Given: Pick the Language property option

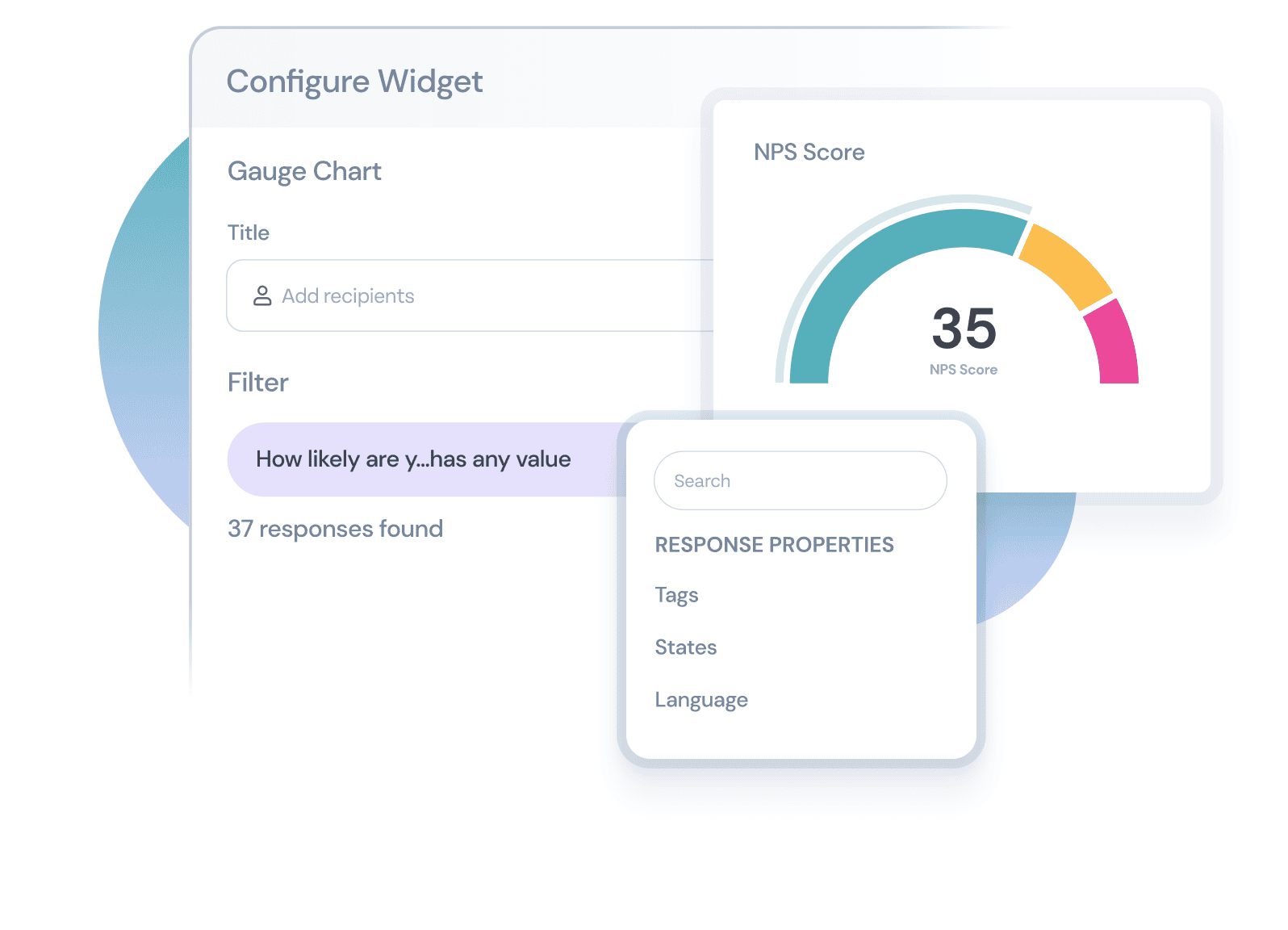Looking at the screenshot, I should point(700,700).
